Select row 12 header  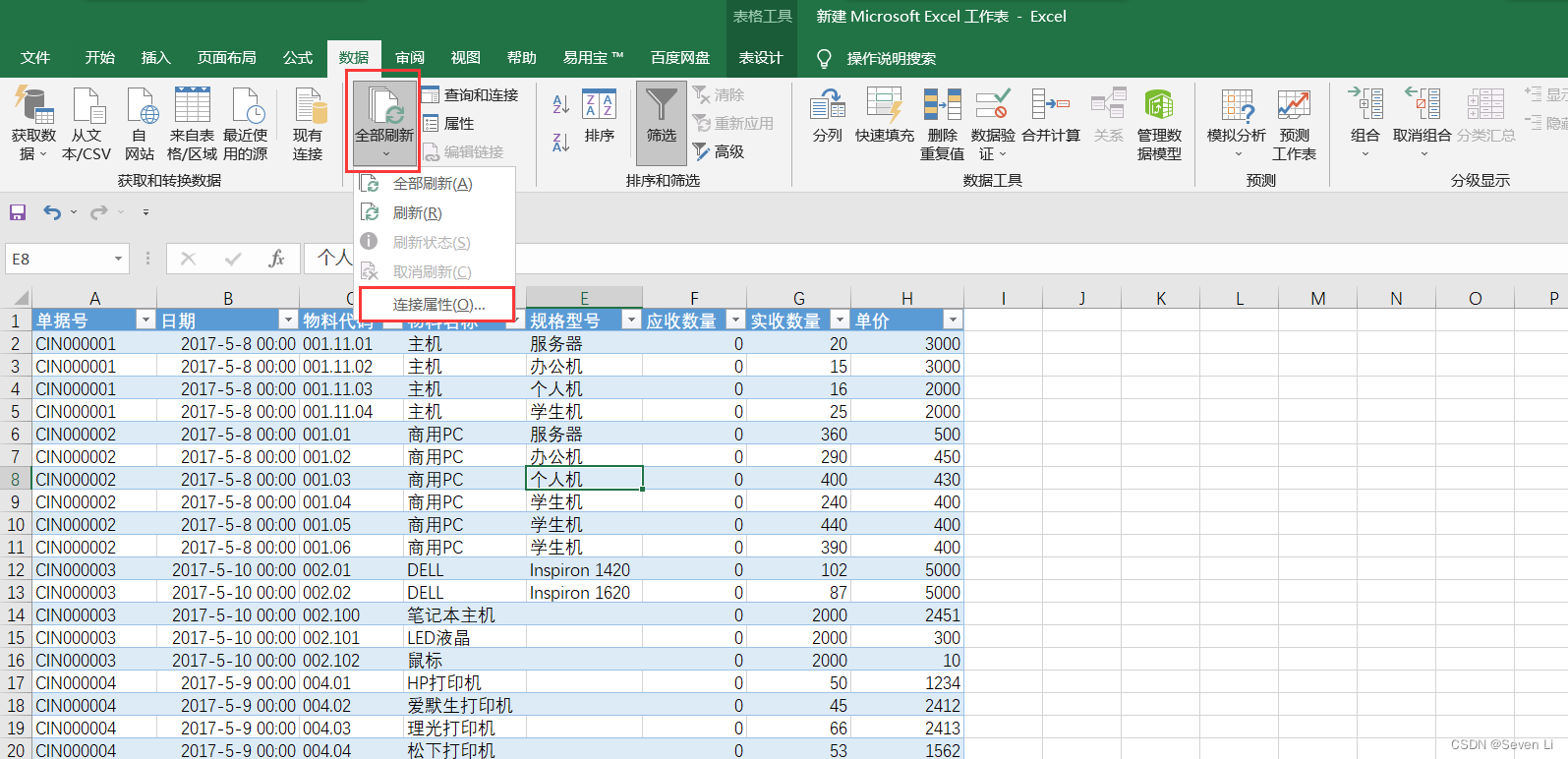click(x=16, y=570)
